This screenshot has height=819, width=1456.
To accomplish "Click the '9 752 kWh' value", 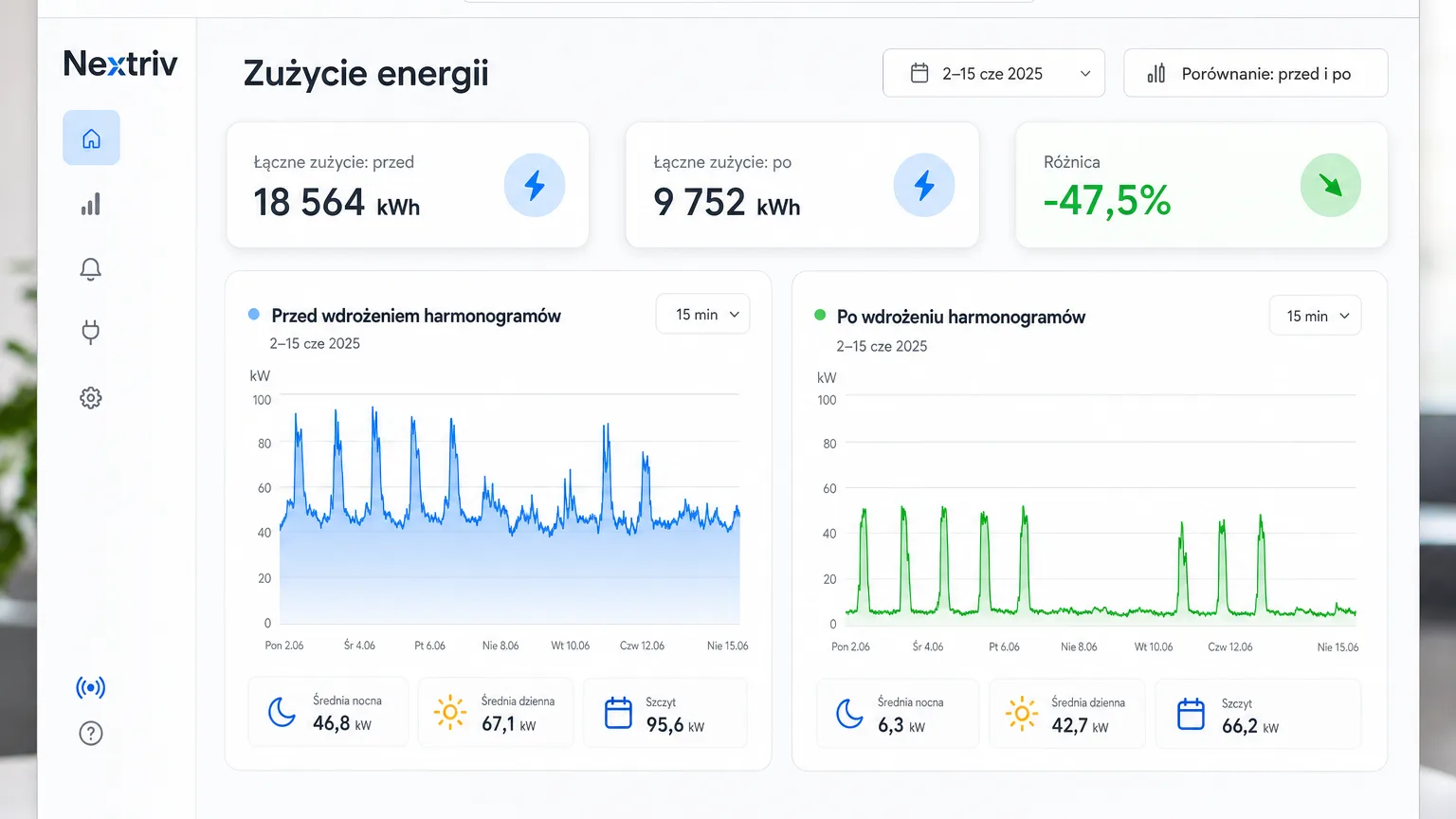I will [727, 203].
